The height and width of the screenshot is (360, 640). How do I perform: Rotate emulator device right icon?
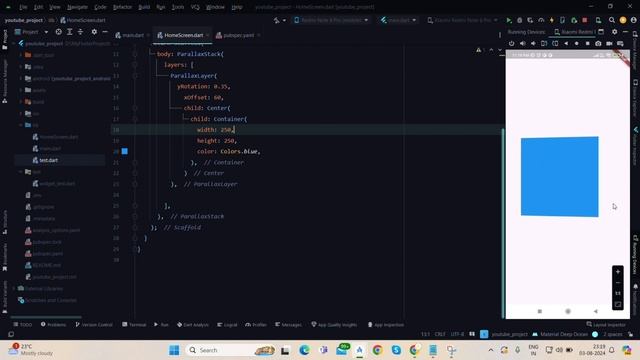555,43
